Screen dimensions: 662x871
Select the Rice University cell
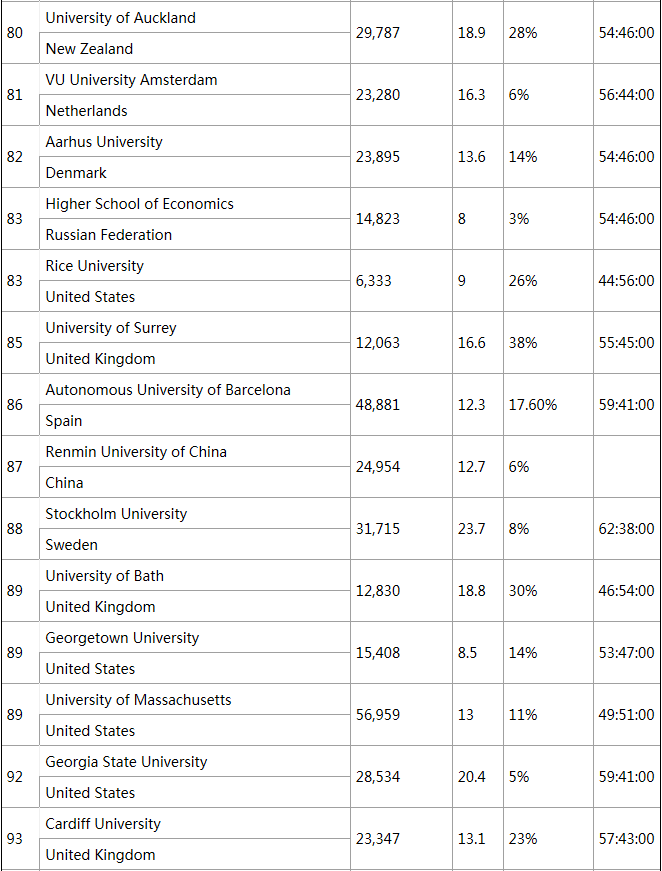[x=94, y=266]
